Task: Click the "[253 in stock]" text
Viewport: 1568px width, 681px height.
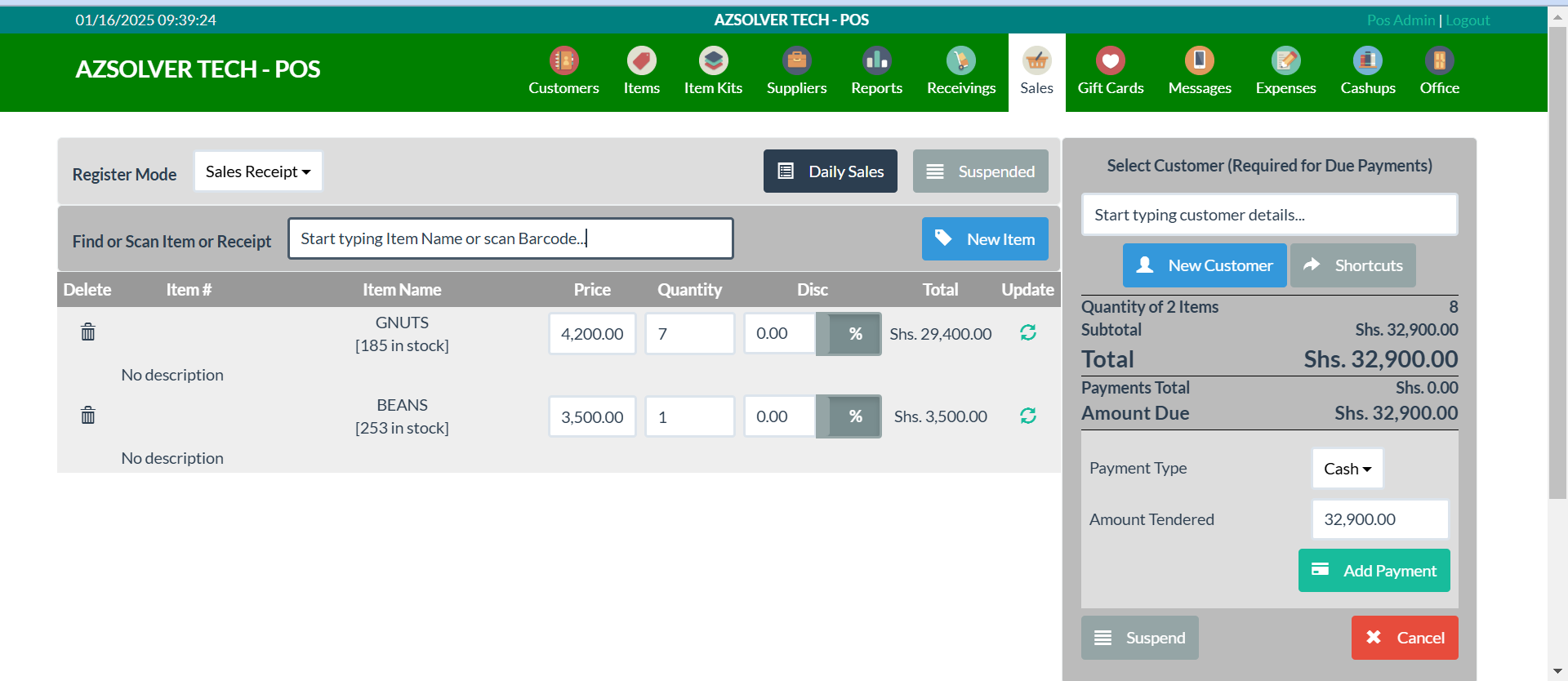Action: pyautogui.click(x=402, y=428)
